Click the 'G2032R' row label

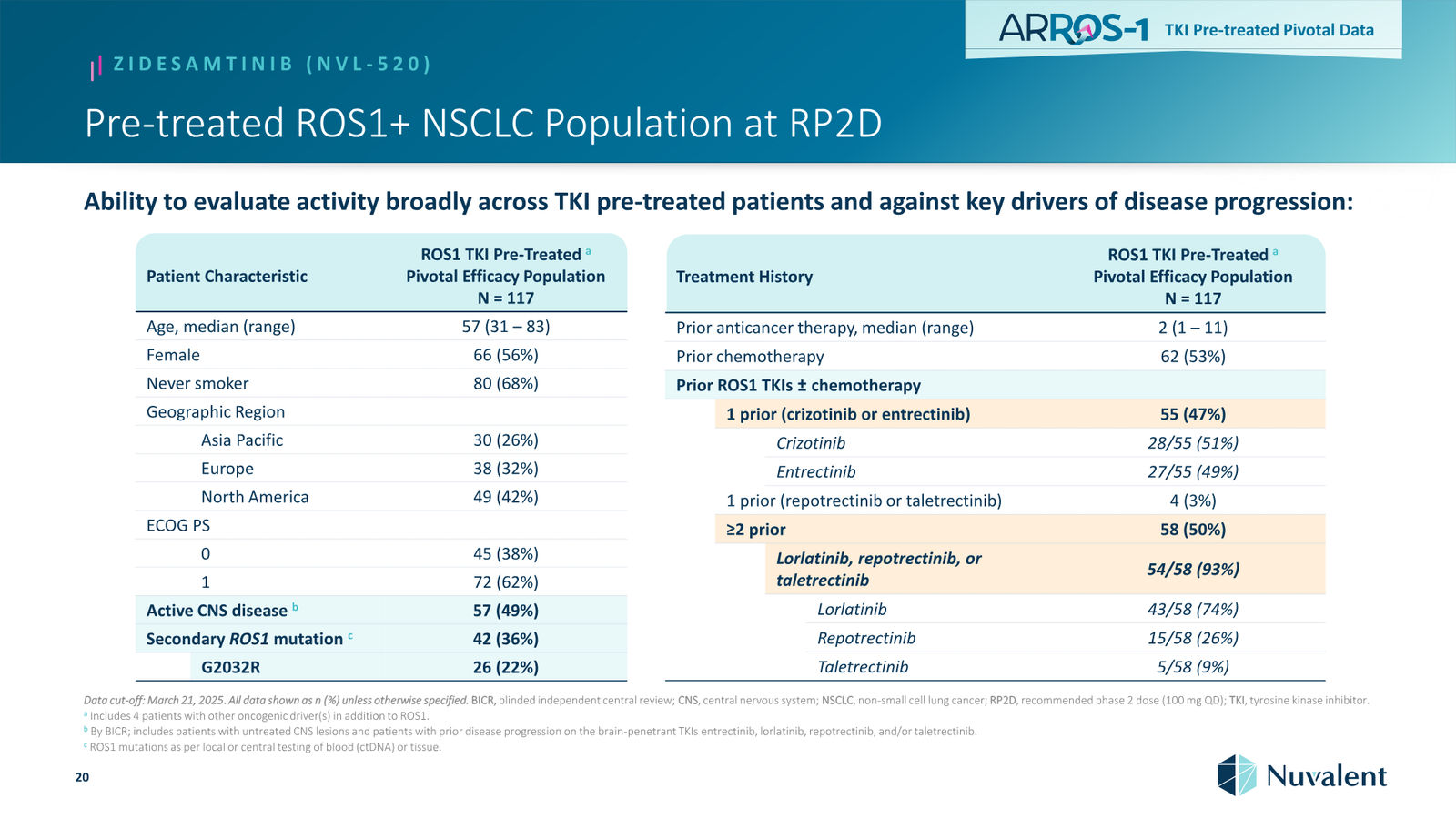(x=230, y=667)
